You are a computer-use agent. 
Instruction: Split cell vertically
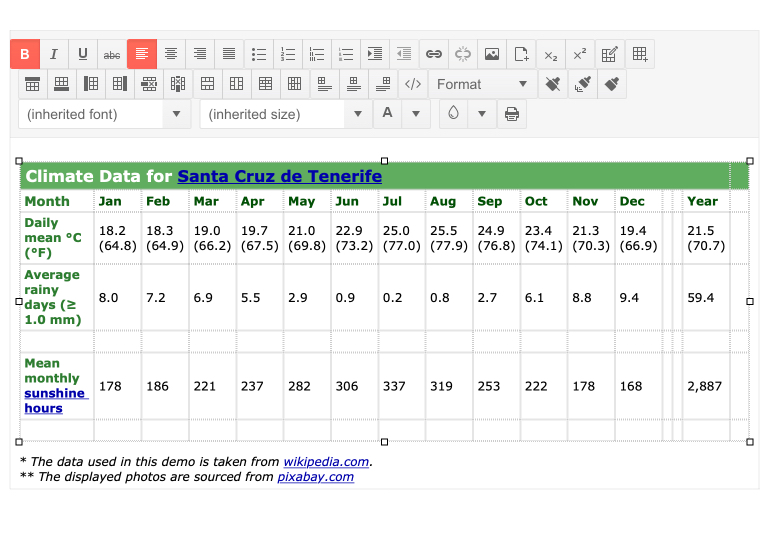point(294,84)
